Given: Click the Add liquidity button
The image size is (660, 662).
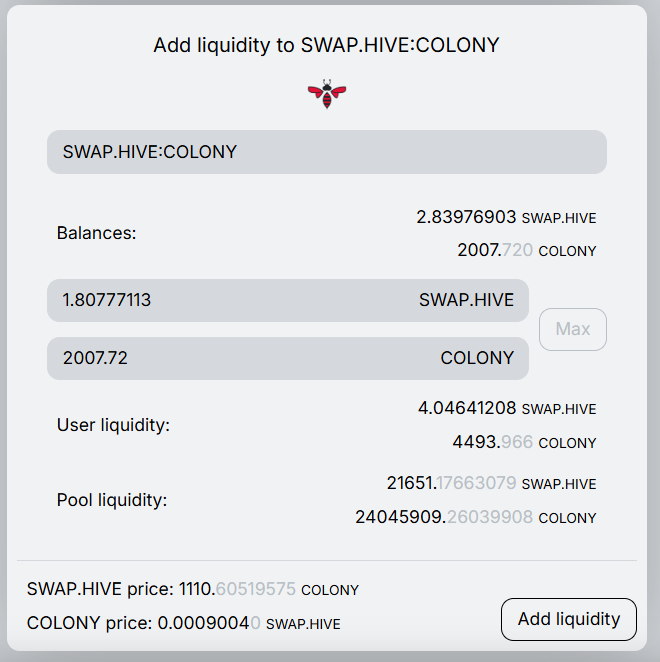Looking at the screenshot, I should coord(569,619).
